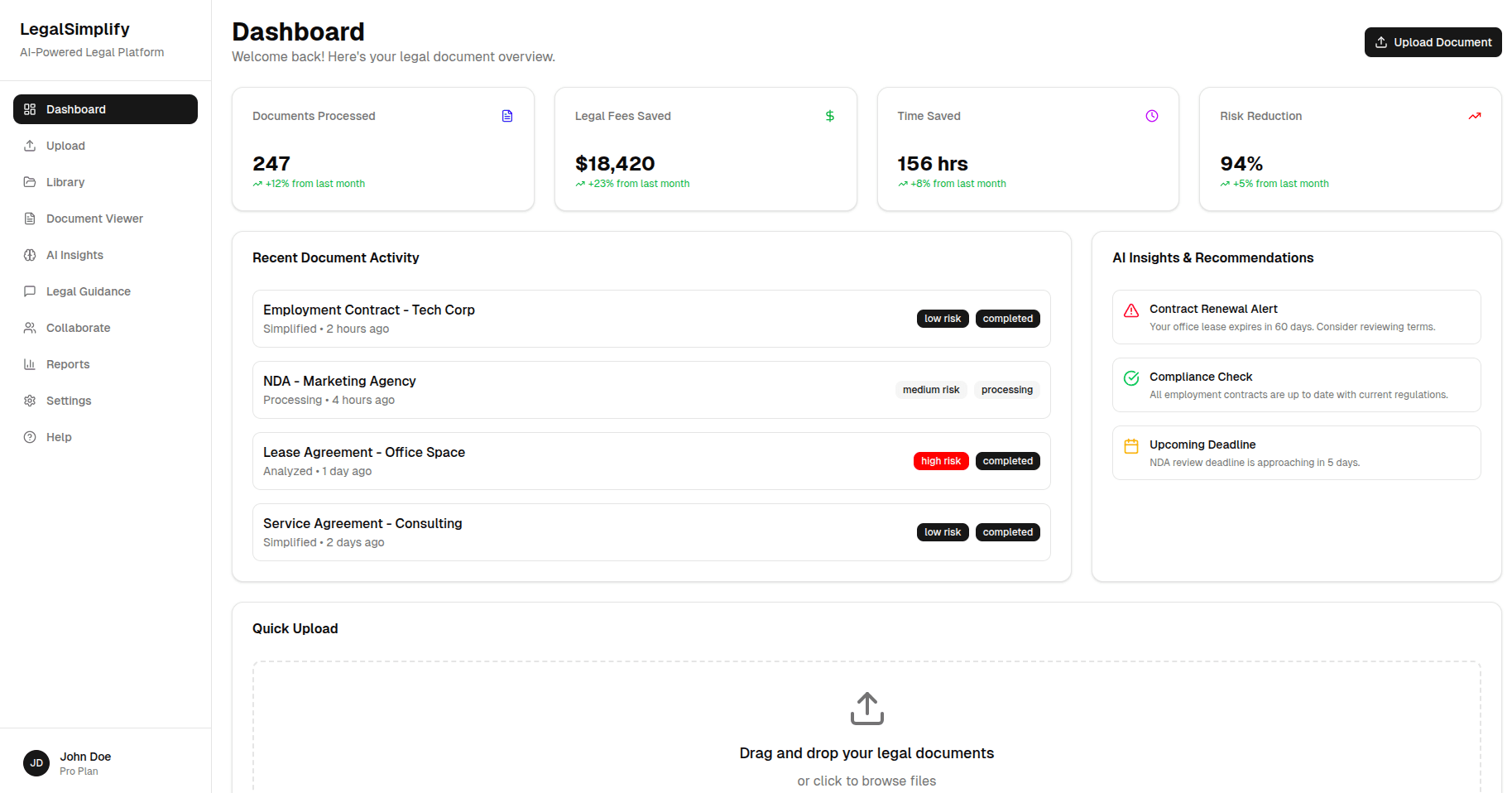
Task: Click the Upcoming Deadline calendar icon
Action: click(1131, 446)
